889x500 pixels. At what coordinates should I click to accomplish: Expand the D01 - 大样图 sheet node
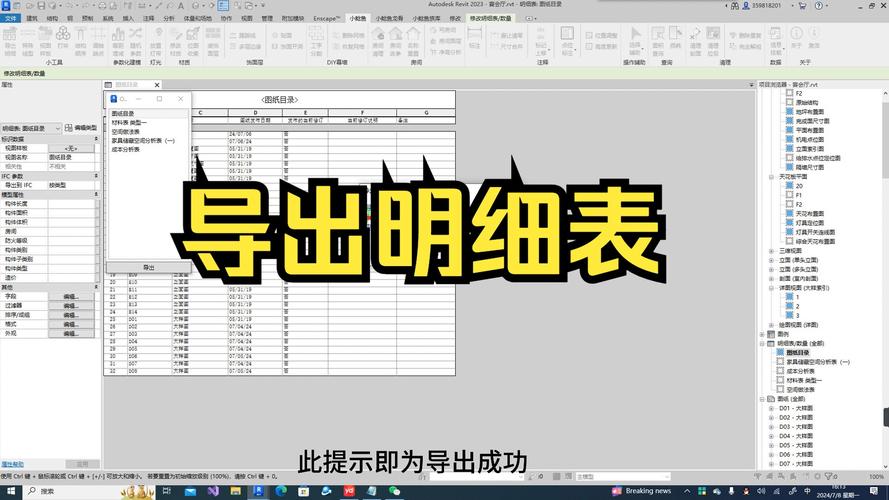[x=771, y=408]
